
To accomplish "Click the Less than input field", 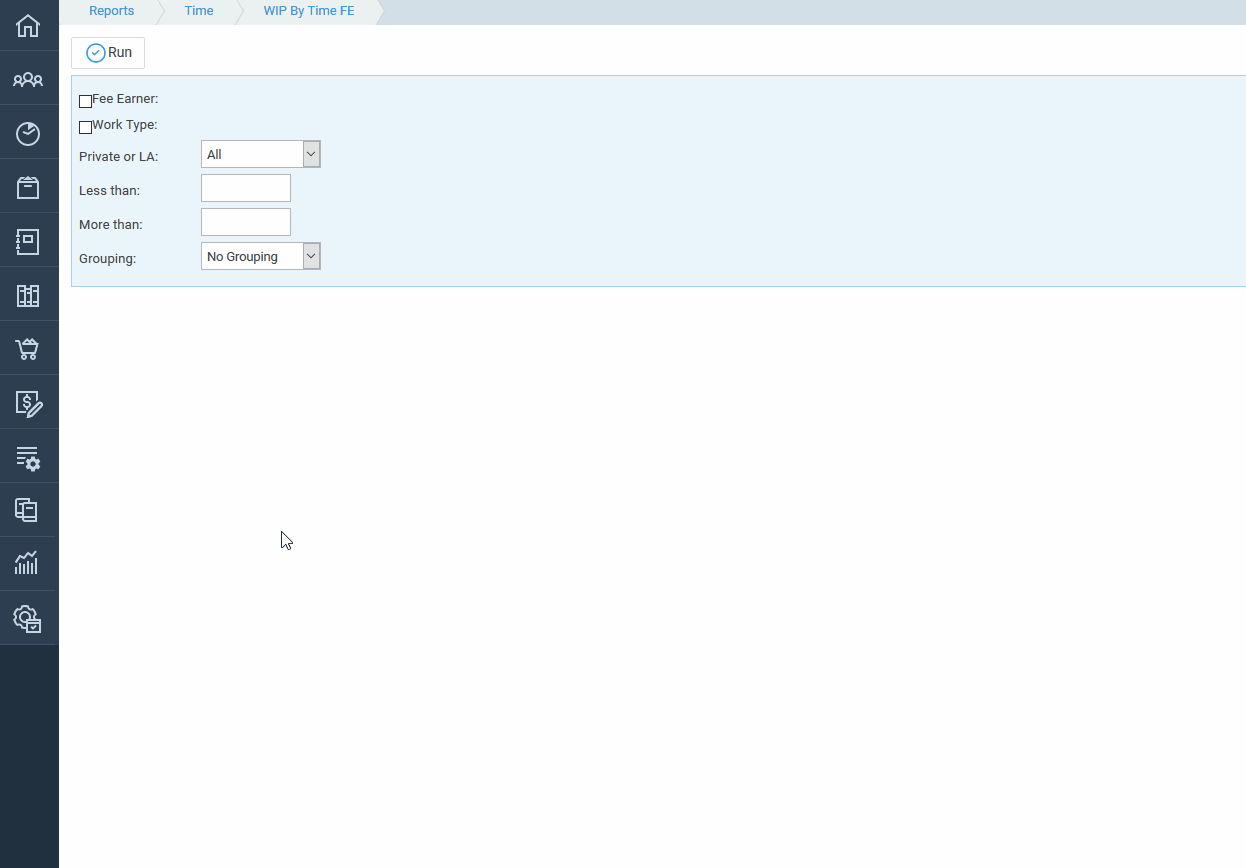I will (246, 188).
